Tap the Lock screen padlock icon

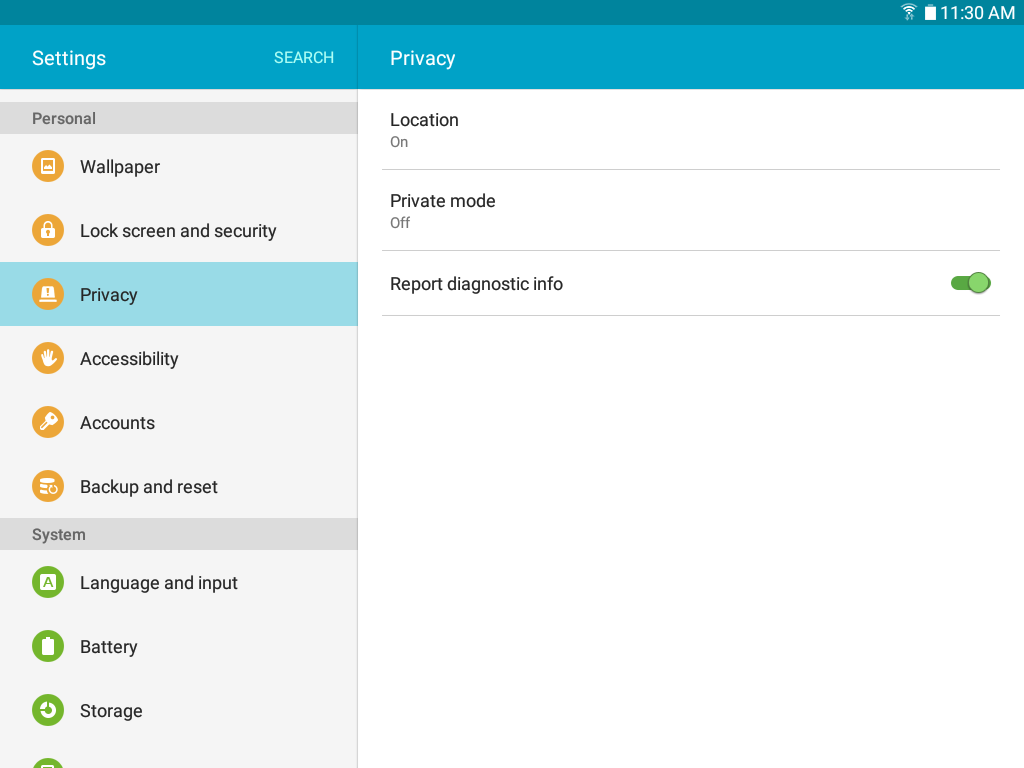pyautogui.click(x=48, y=230)
